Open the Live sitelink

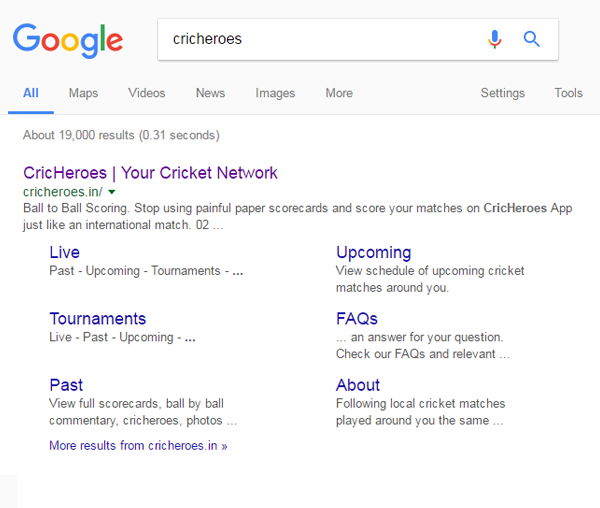click(x=65, y=252)
